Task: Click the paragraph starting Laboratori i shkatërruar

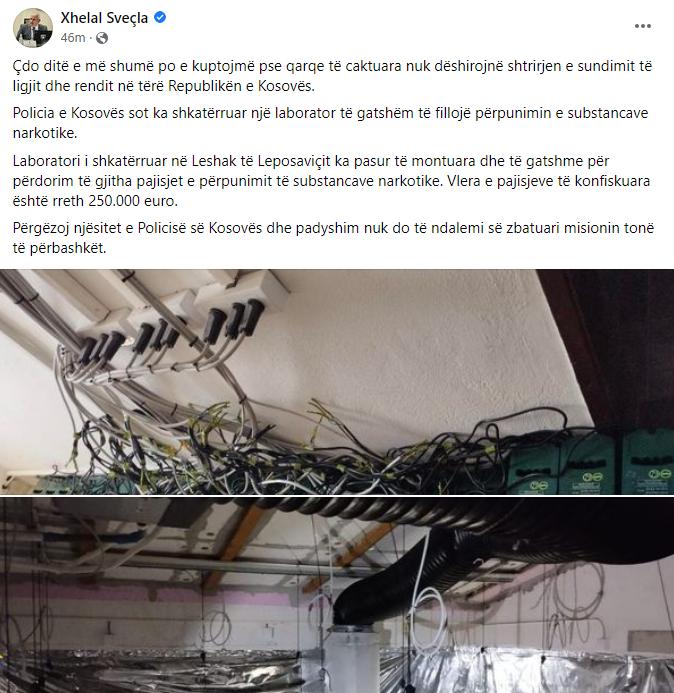Action: 331,181
